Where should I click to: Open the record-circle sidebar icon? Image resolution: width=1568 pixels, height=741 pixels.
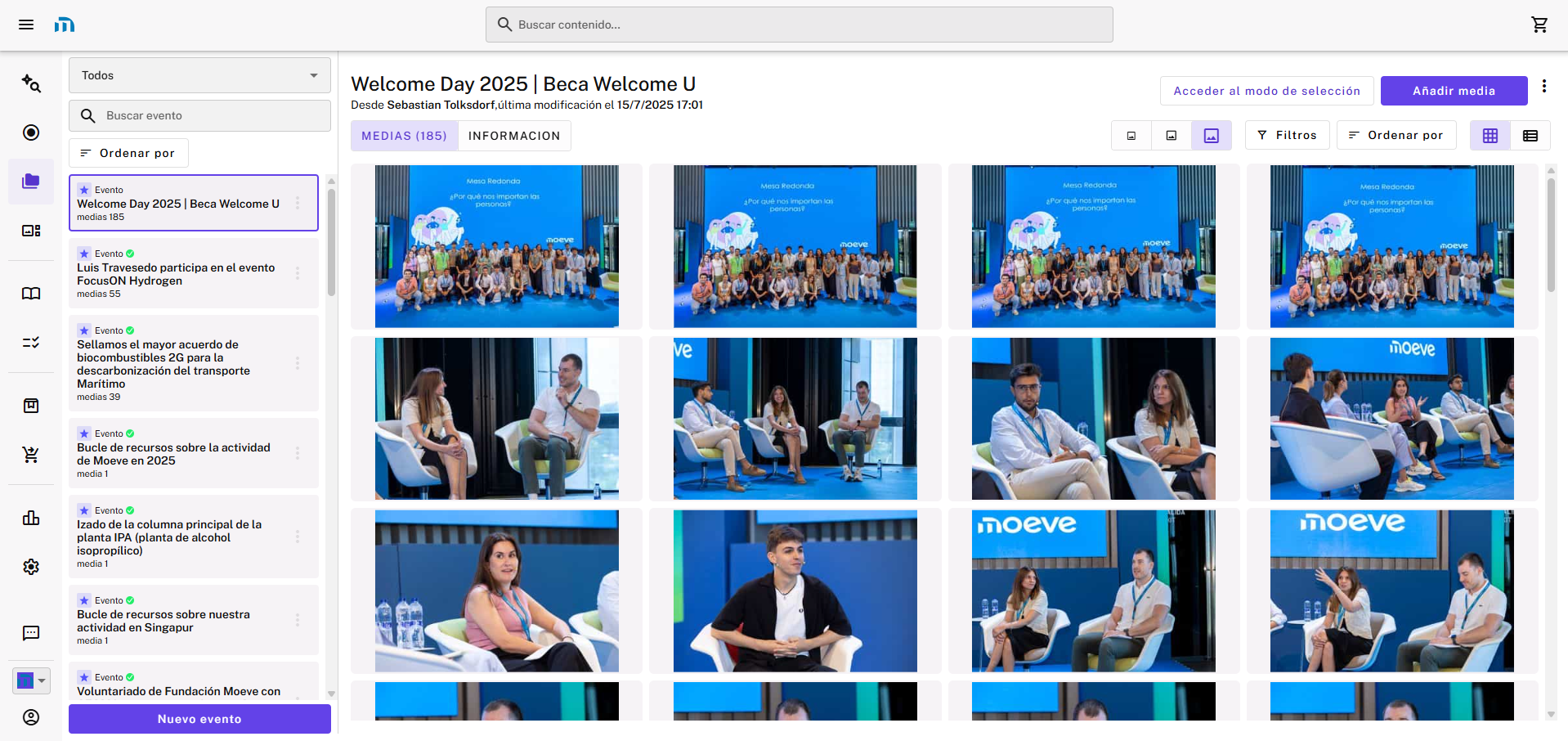[31, 132]
